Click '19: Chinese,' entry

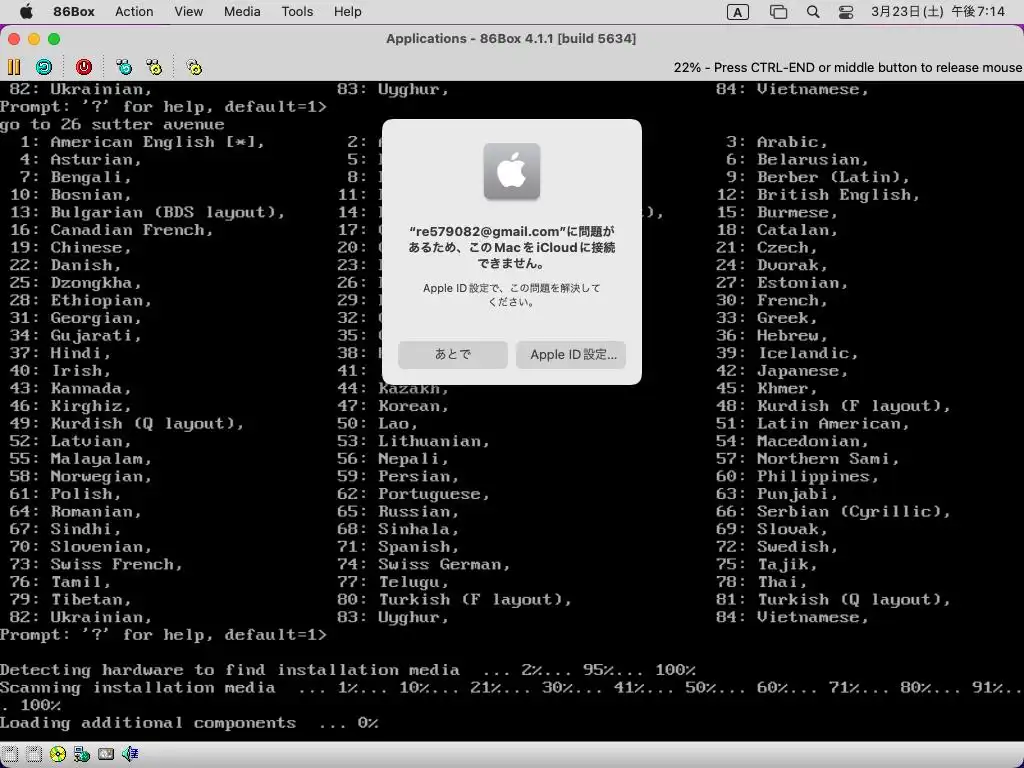(71, 248)
